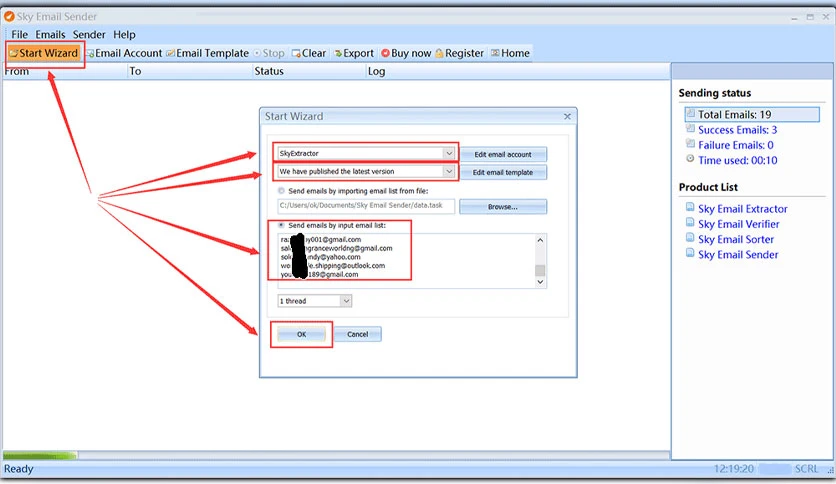Screen dimensions: 836x484
Task: Click the 12:19:20 time in status bar
Action: (x=734, y=469)
